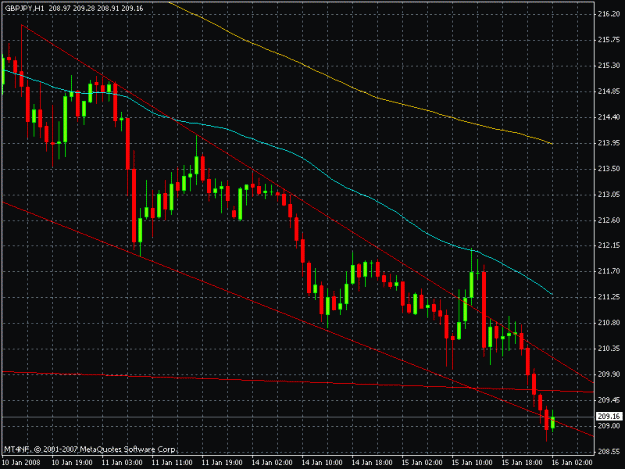625x469 pixels.
Task: Click the 15 Jan 02:00 time label
Action: tap(422, 462)
